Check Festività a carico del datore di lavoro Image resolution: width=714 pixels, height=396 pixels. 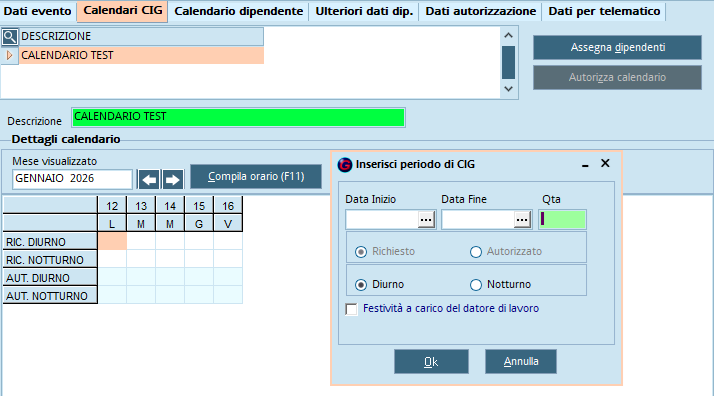tap(352, 310)
